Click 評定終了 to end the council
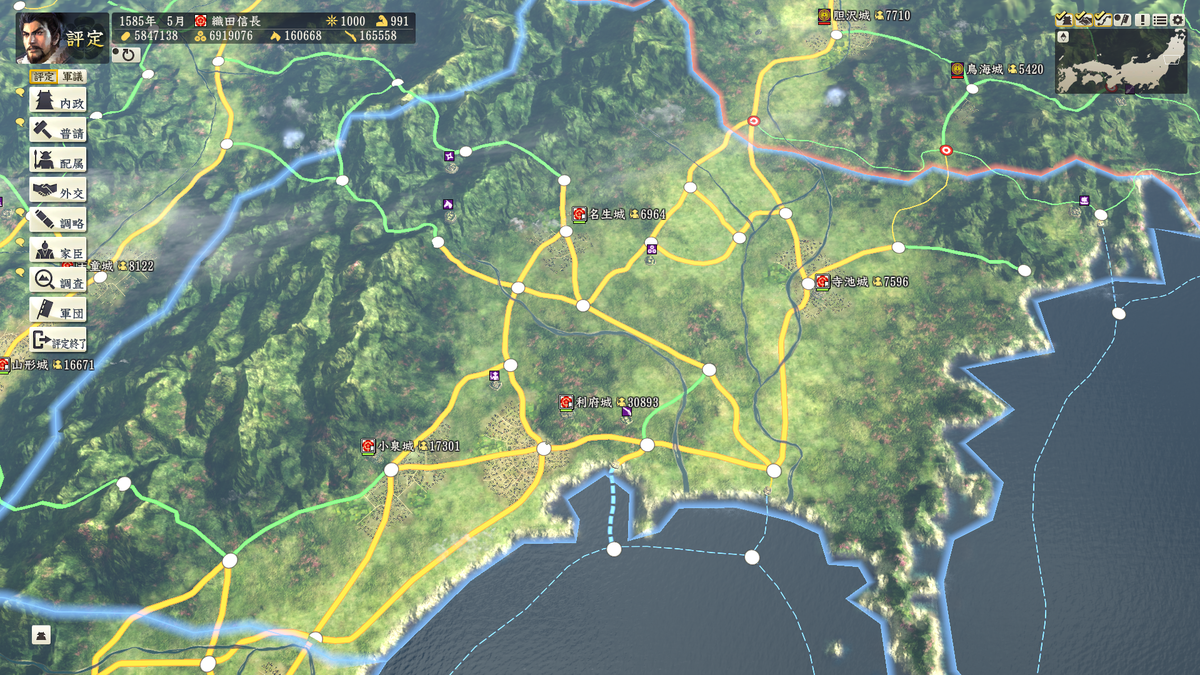This screenshot has width=1200, height=675. 58,341
